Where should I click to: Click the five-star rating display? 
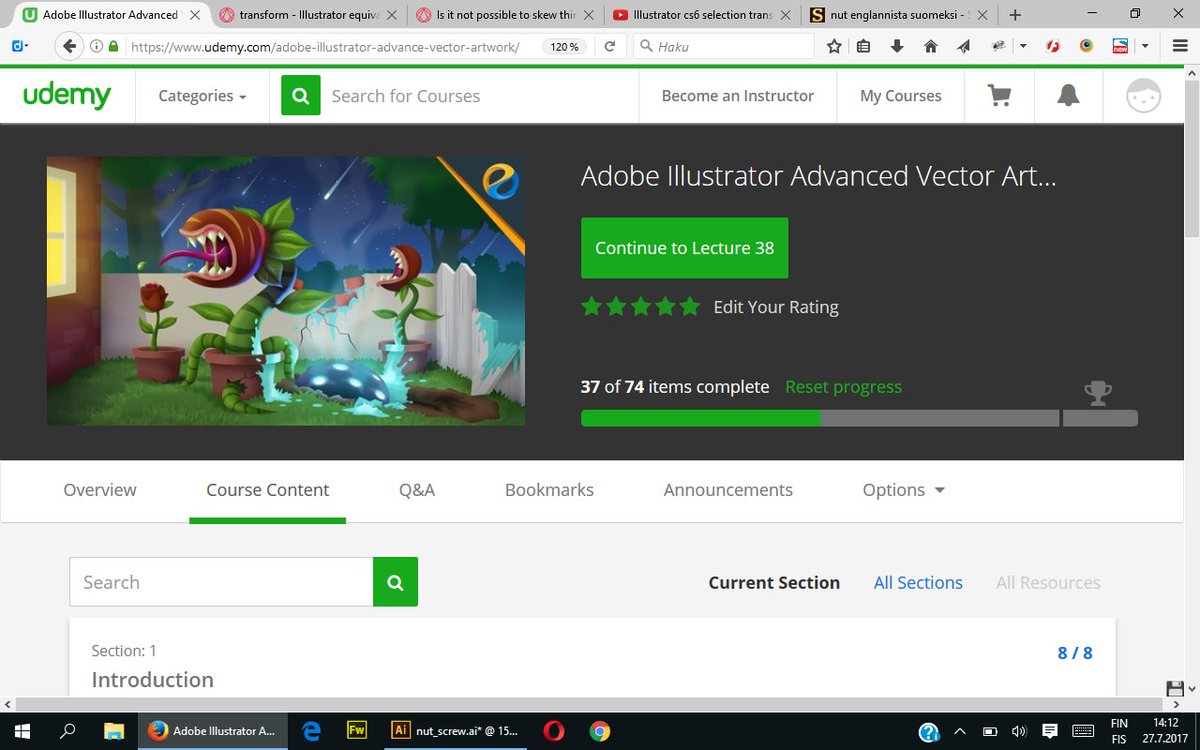641,307
